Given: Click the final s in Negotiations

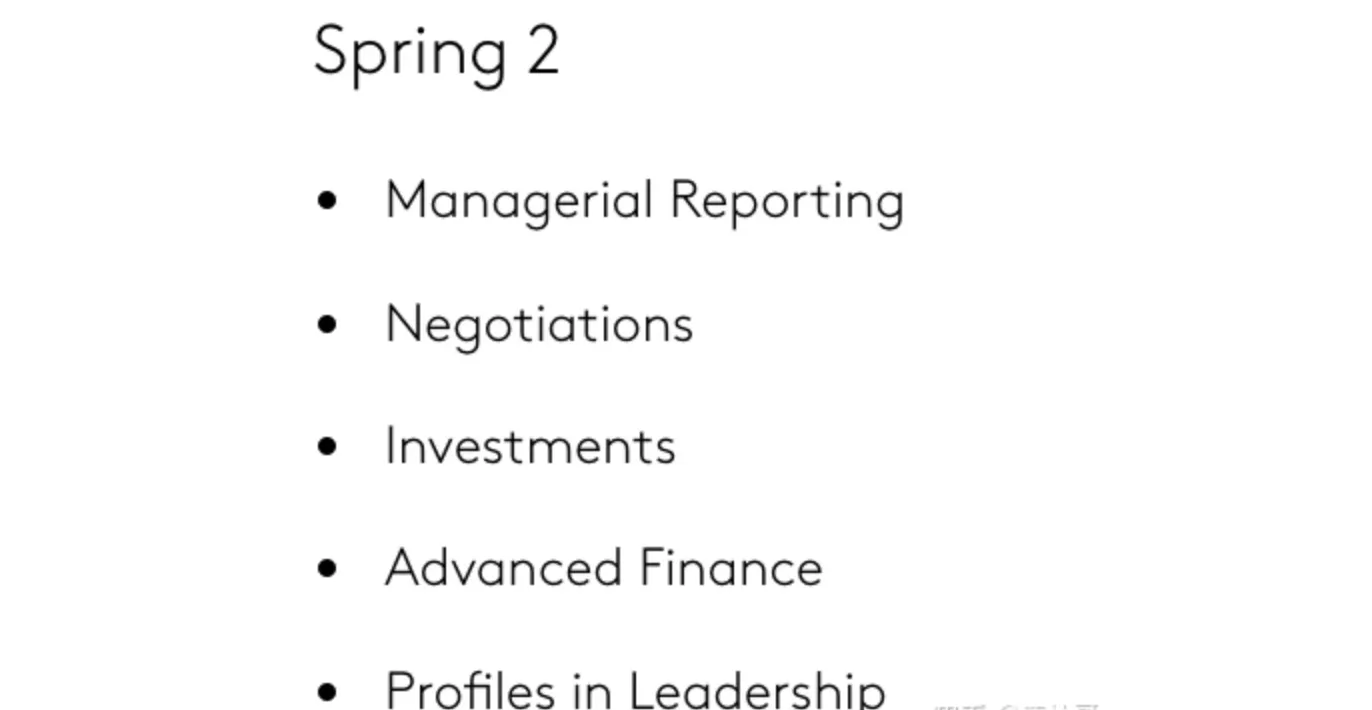Looking at the screenshot, I should tap(682, 327).
